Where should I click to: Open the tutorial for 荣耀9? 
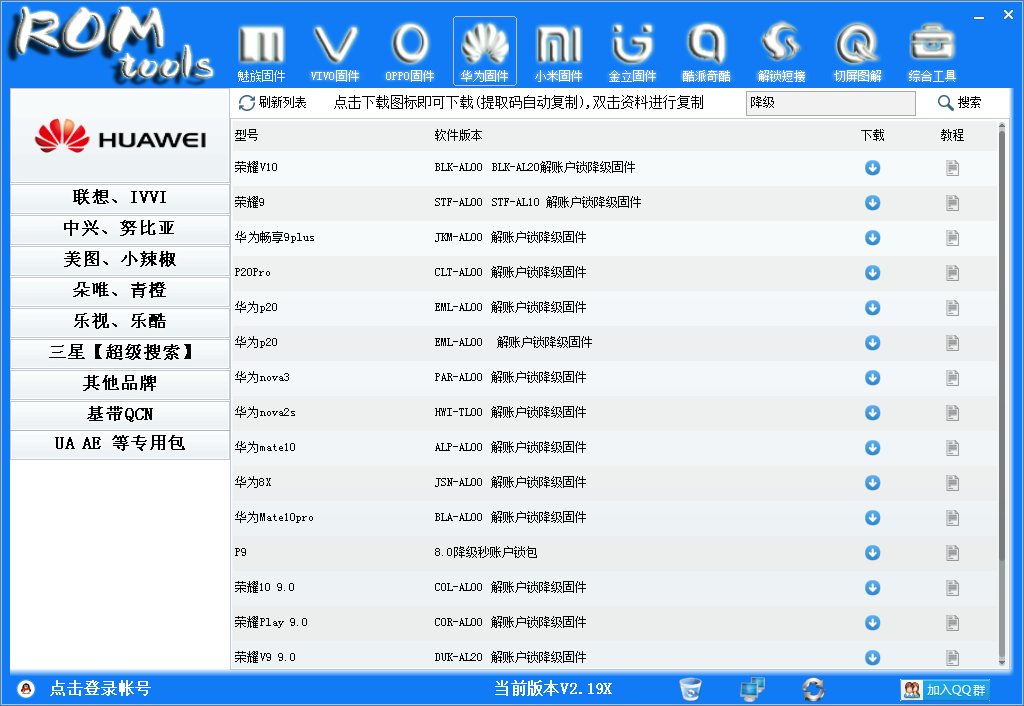tap(953, 202)
